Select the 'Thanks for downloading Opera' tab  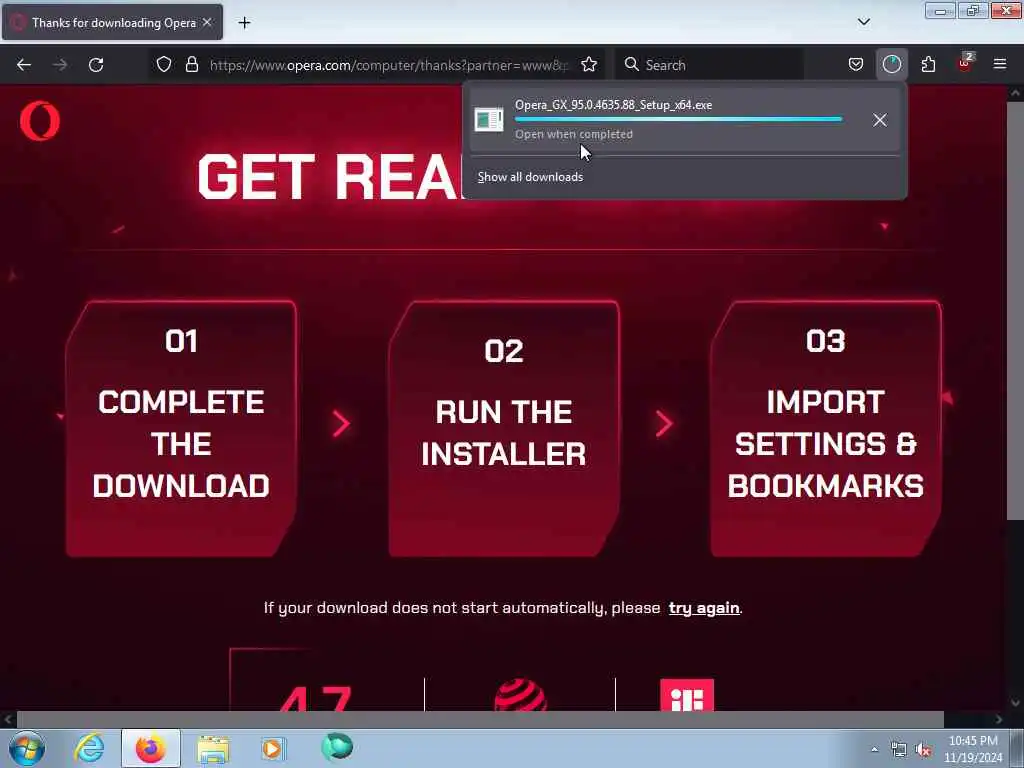coord(112,22)
